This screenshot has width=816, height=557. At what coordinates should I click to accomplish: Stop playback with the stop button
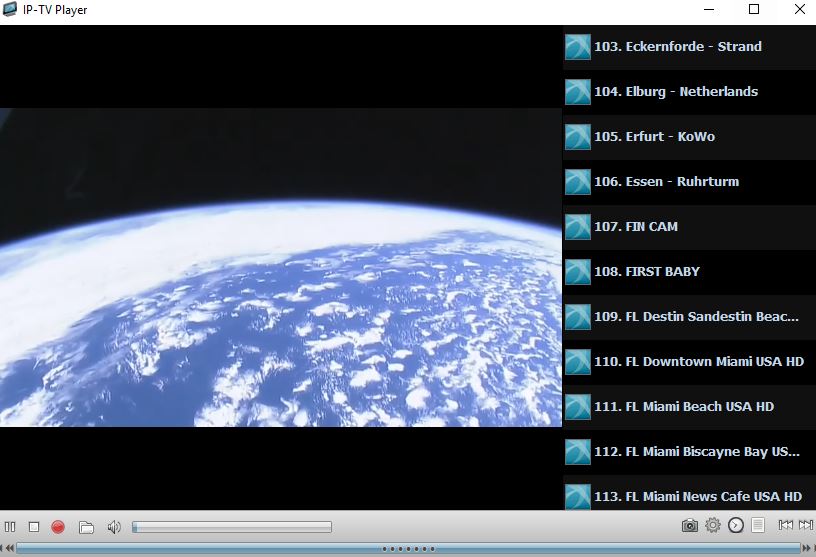34,527
